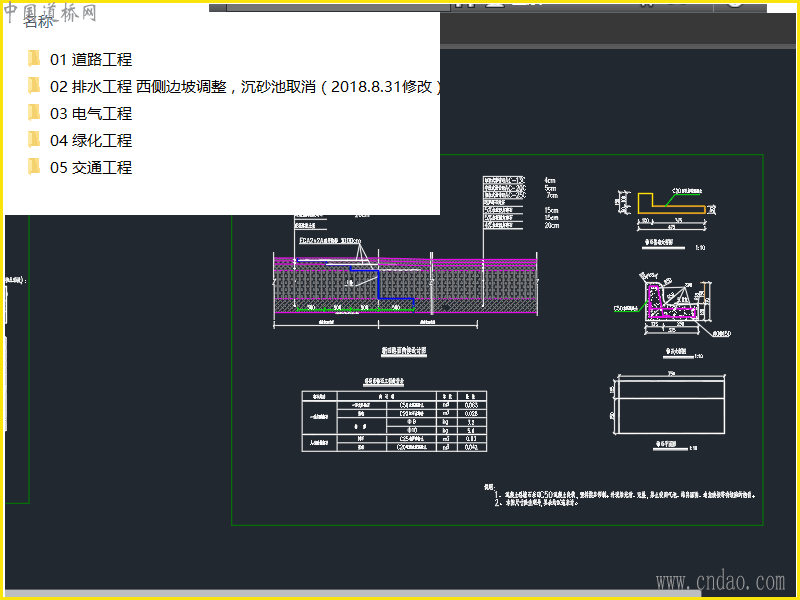This screenshot has height=600, width=800.
Task: Open the www.cndao.com watermark link
Action: tap(720, 580)
